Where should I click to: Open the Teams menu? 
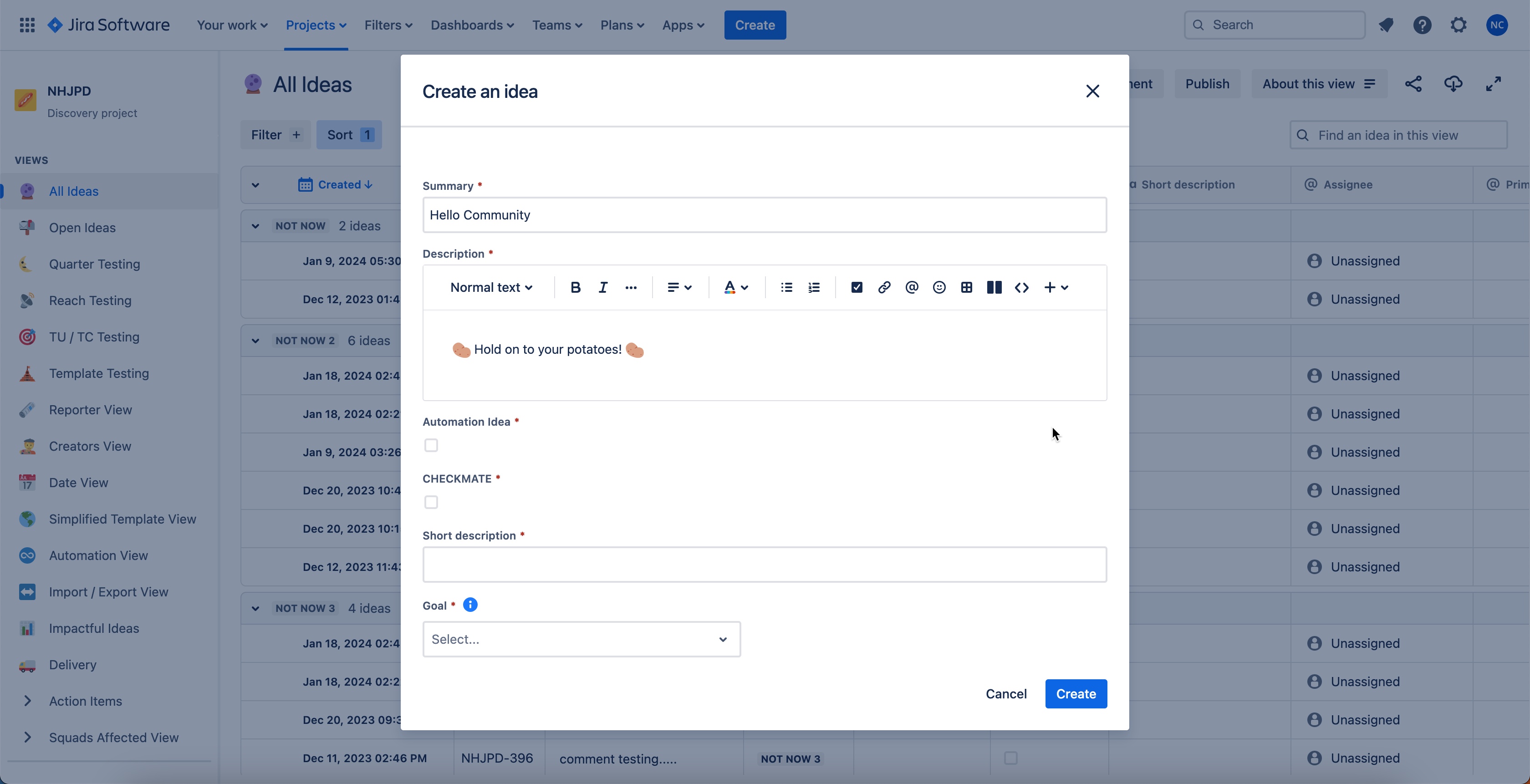click(556, 25)
